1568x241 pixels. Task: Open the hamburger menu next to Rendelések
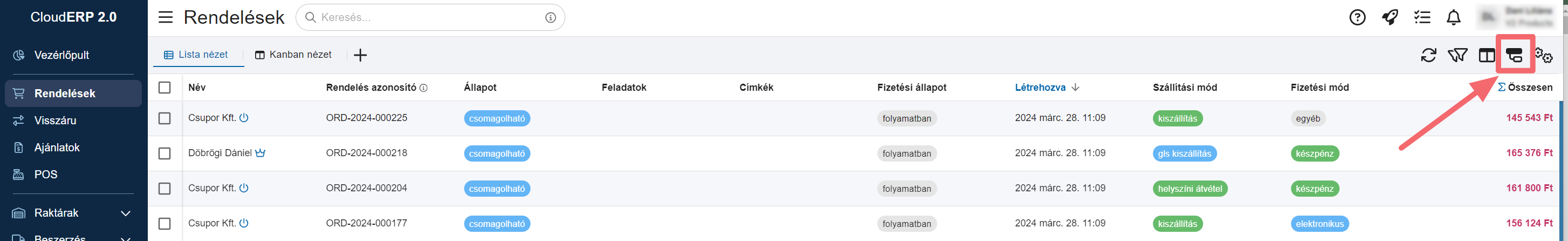[166, 17]
